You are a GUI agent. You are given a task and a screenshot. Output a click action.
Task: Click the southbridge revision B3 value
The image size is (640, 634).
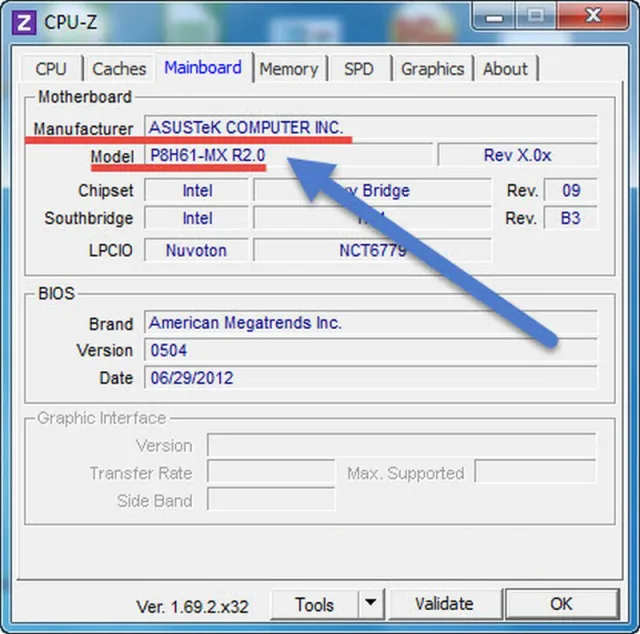[571, 218]
